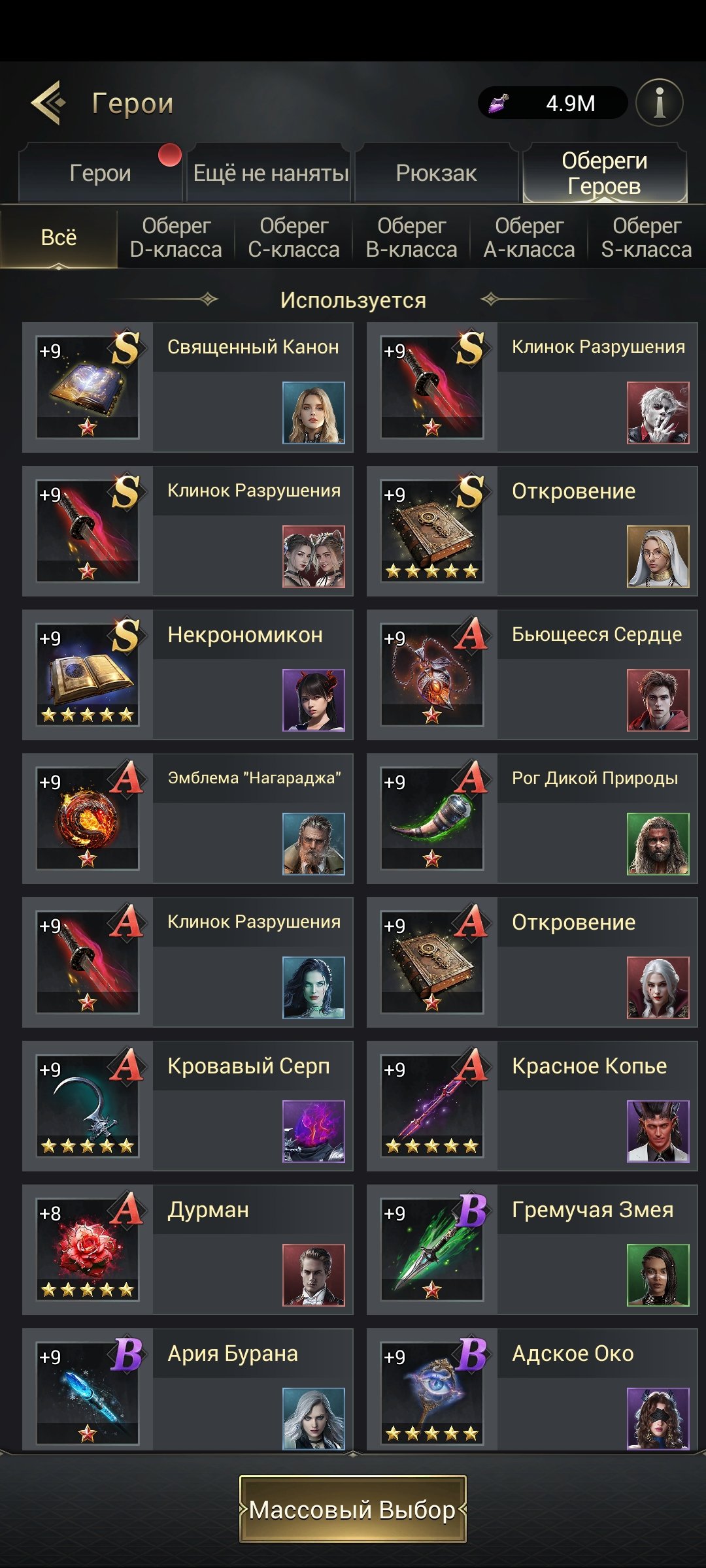Image resolution: width=706 pixels, height=1568 pixels.
Task: Tap the back arrow beside the Герои title
Action: 49,103
